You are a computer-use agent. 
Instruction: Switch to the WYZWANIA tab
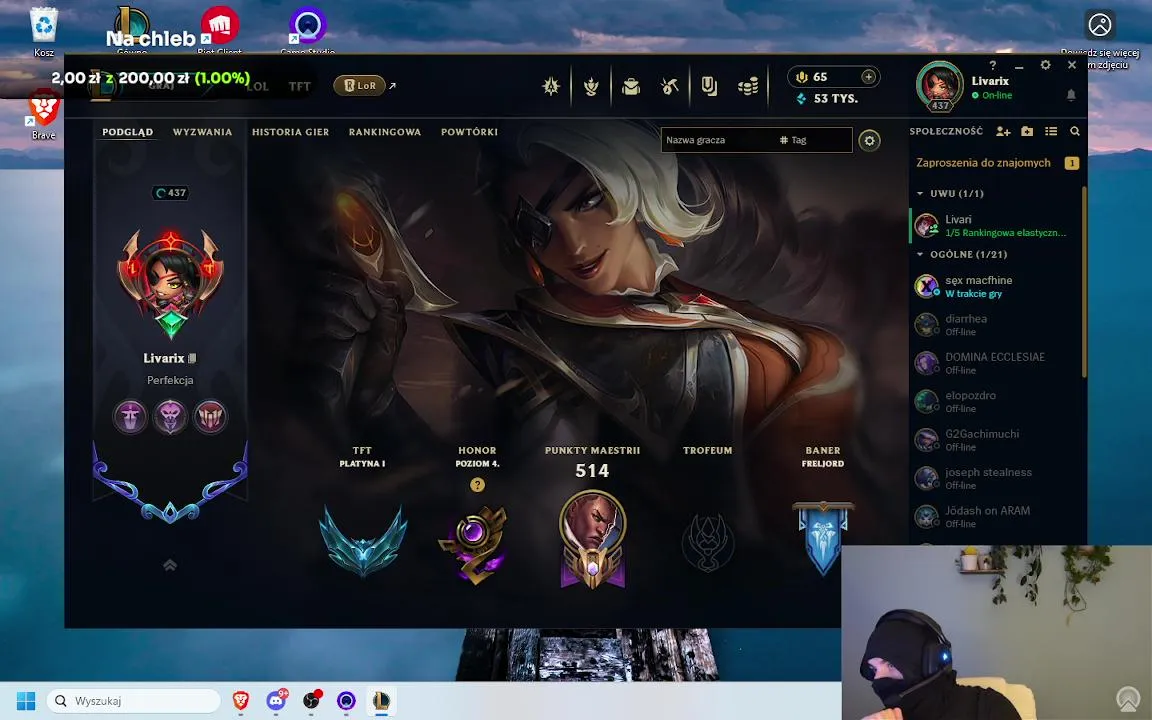(202, 132)
